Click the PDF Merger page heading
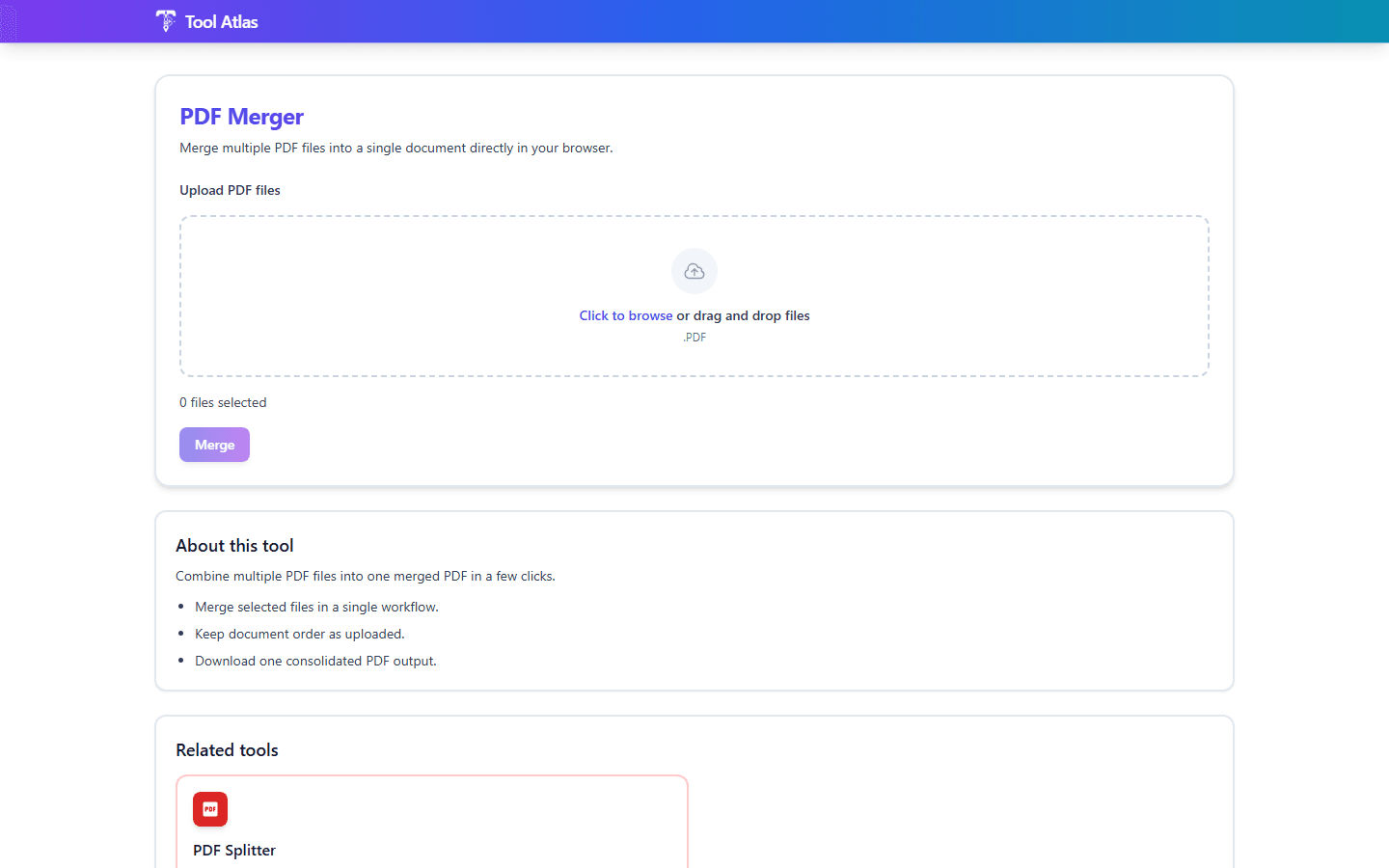Screen dimensions: 1389x868 coord(241,116)
